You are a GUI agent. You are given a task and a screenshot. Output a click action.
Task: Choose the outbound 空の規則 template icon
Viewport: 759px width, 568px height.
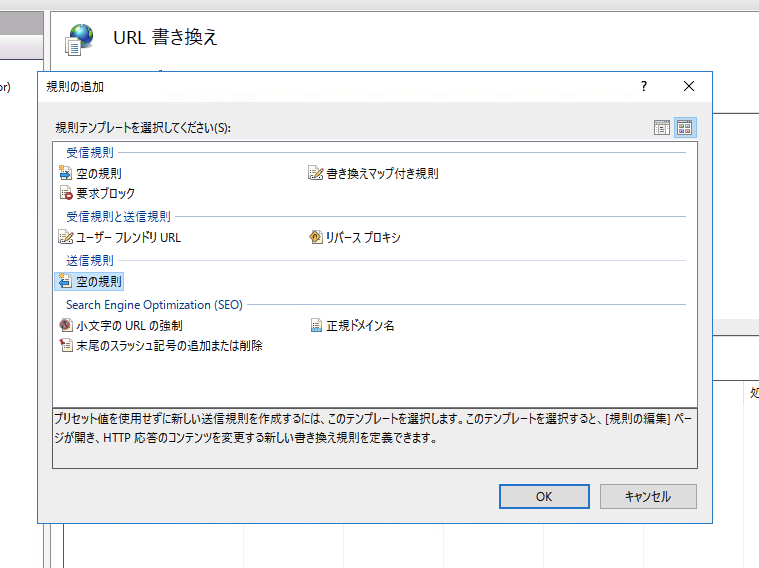click(x=65, y=281)
